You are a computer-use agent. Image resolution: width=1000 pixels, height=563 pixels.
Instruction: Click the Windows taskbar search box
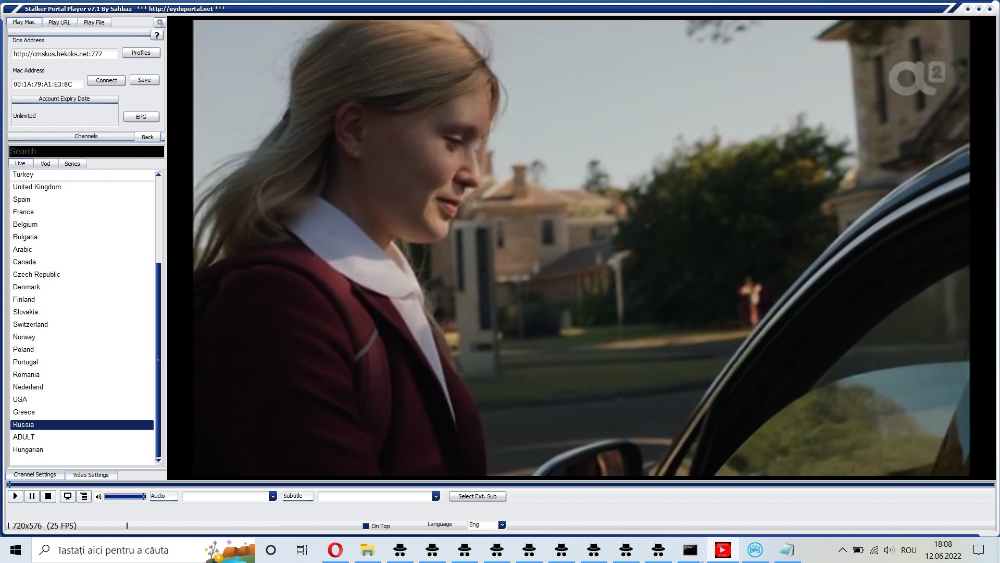(143, 550)
